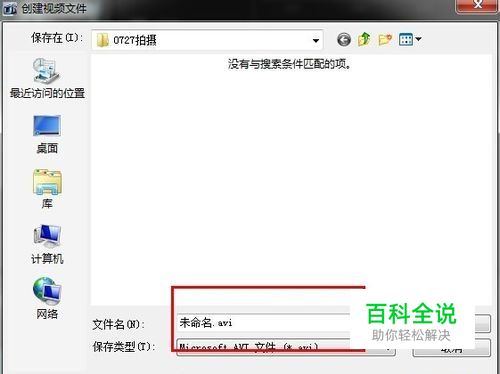500x374 pixels.
Task: Open the view menu icon
Action: [x=406, y=40]
